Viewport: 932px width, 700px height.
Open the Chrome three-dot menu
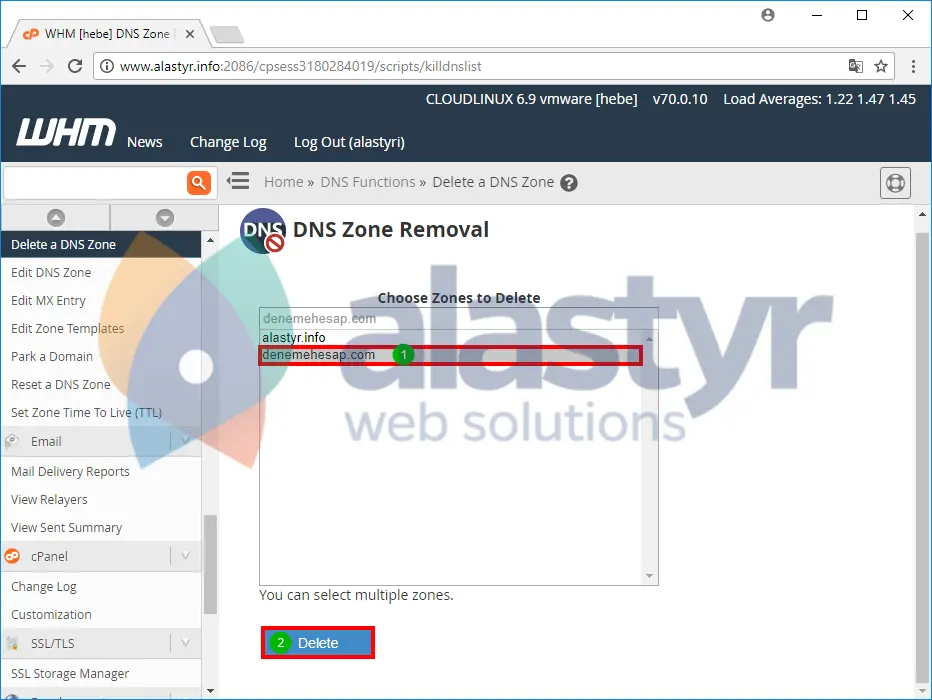(x=913, y=66)
